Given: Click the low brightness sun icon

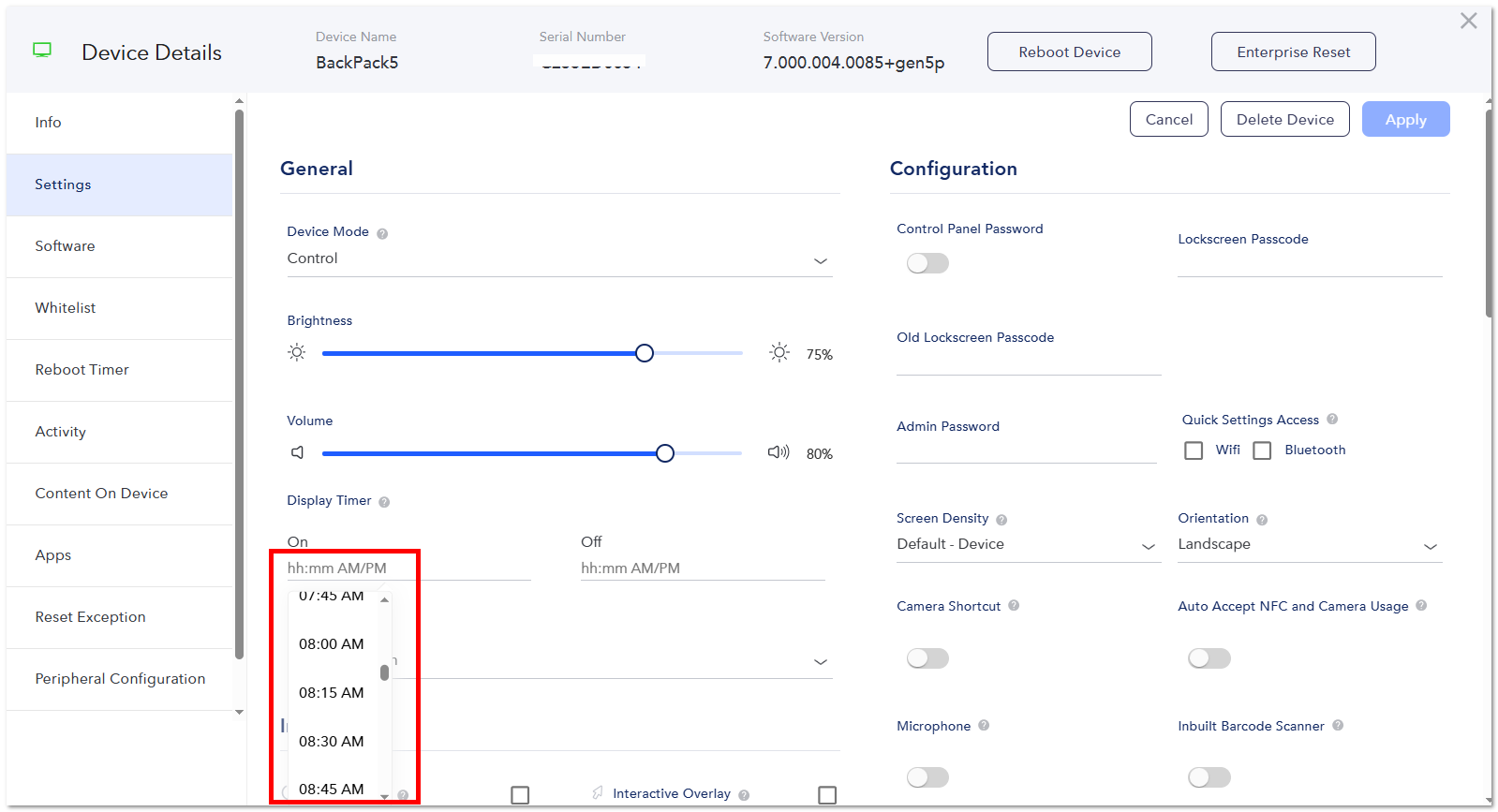Looking at the screenshot, I should click(297, 352).
